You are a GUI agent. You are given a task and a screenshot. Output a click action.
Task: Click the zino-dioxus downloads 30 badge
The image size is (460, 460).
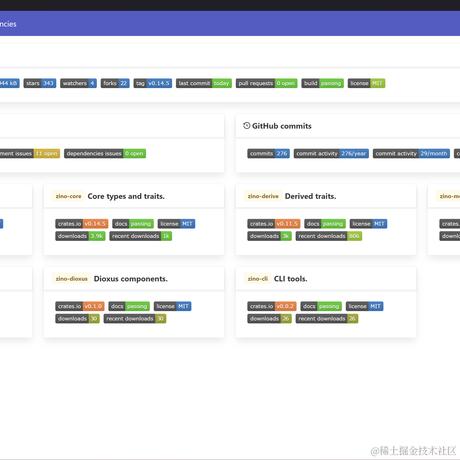click(x=77, y=319)
